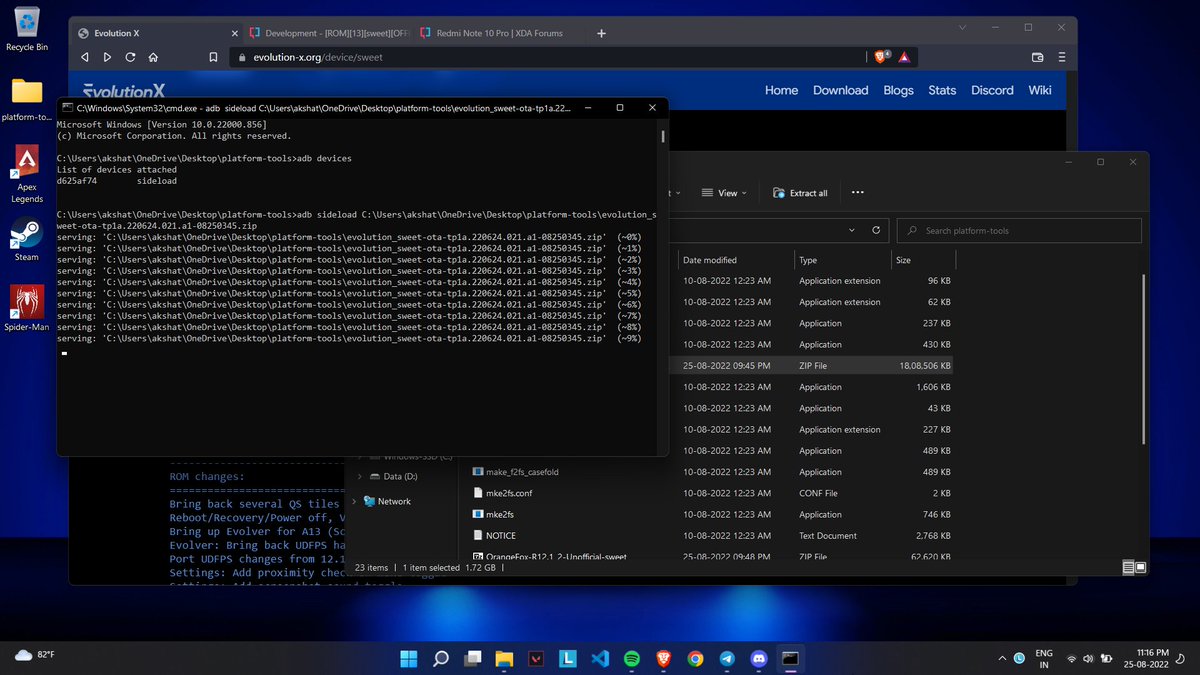Bookmark this page with the bookmark icon

coord(212,58)
